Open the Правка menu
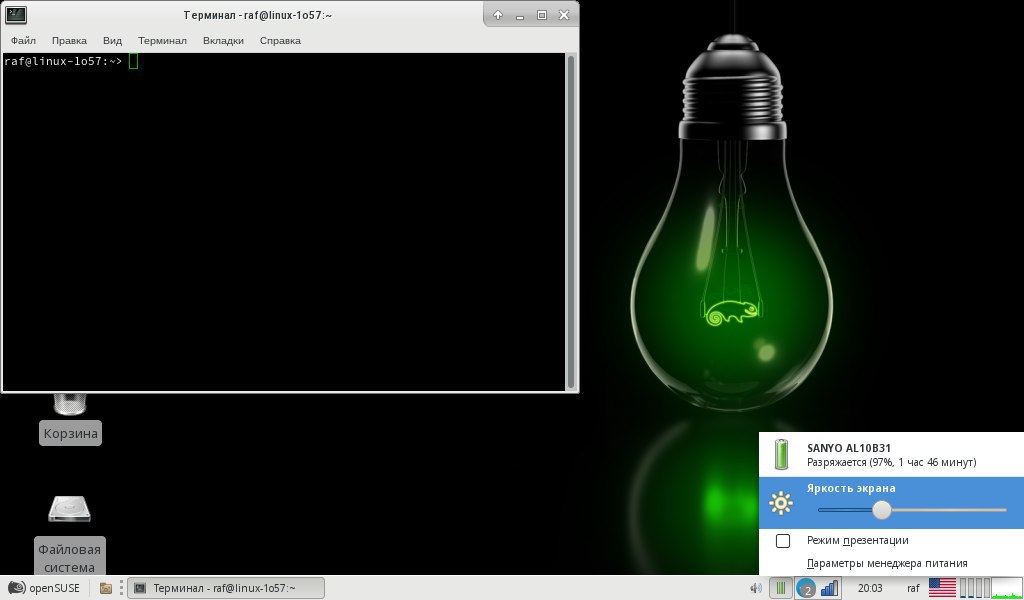The width and height of the screenshot is (1024, 600). tap(69, 40)
